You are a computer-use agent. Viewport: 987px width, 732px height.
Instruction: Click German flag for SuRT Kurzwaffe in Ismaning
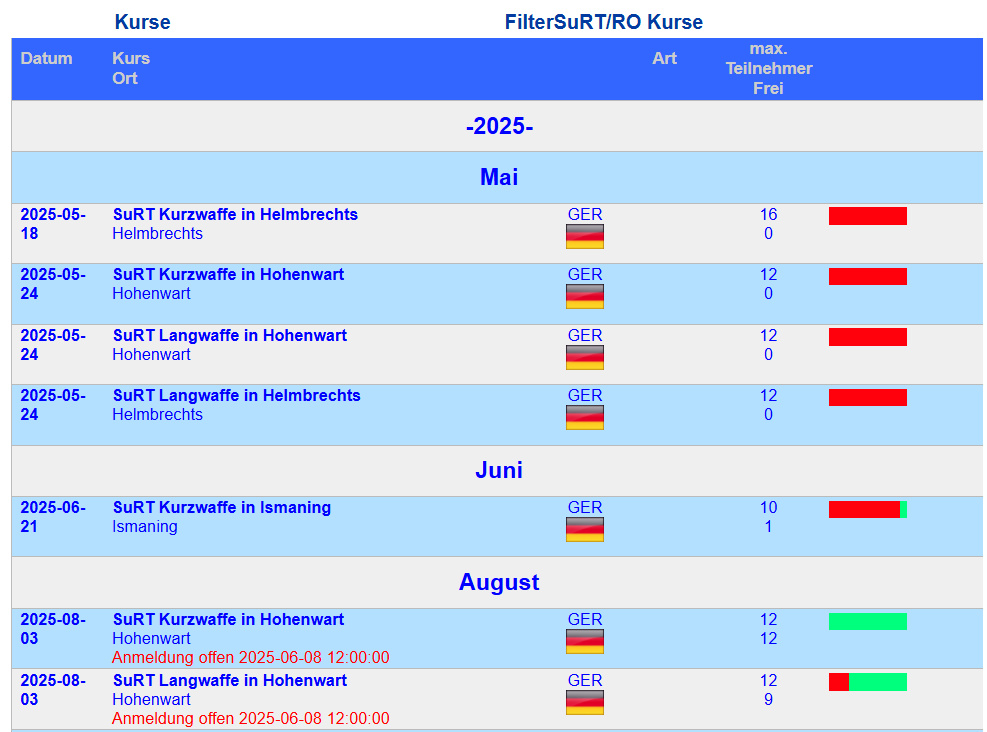point(585,529)
